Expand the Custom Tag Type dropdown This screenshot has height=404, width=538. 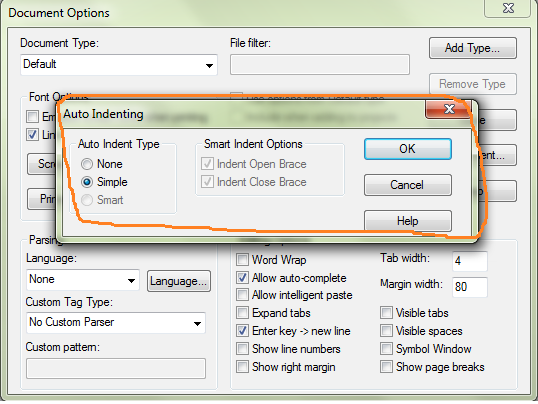tap(116, 323)
